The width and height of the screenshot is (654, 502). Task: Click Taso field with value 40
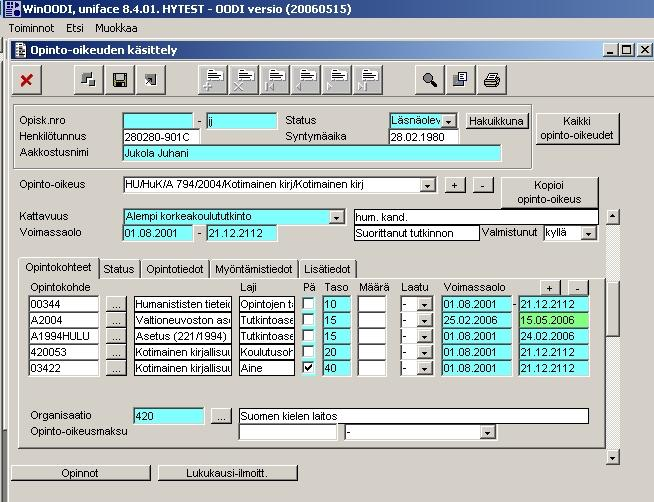(336, 368)
